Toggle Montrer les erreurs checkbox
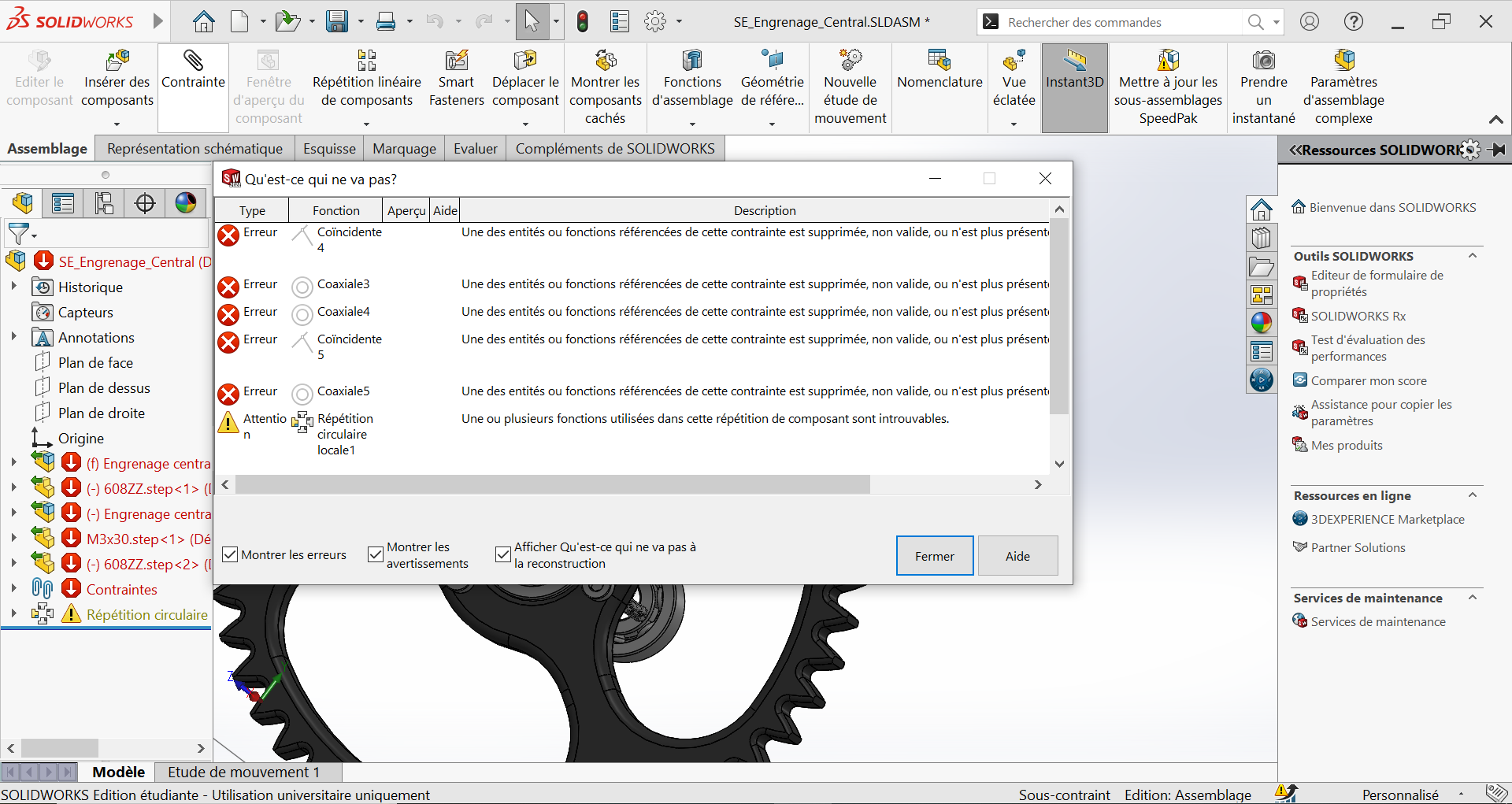Viewport: 1512px width, 804px height. (230, 554)
